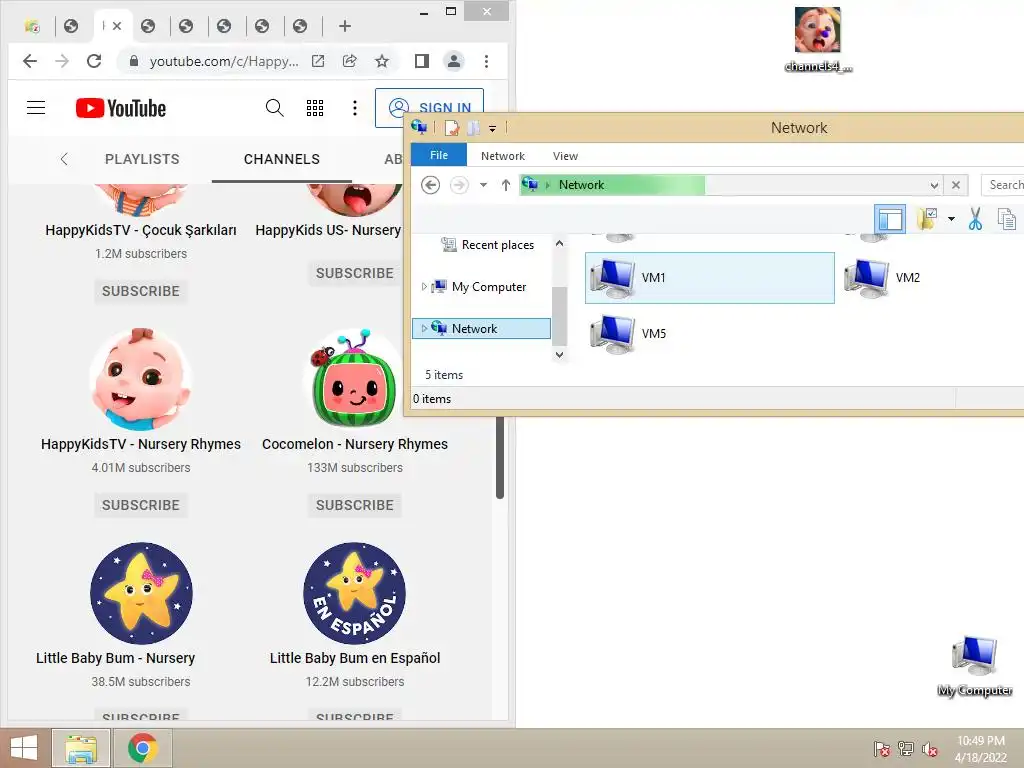Click the folder options icon in Explorer toolbar

(927, 219)
